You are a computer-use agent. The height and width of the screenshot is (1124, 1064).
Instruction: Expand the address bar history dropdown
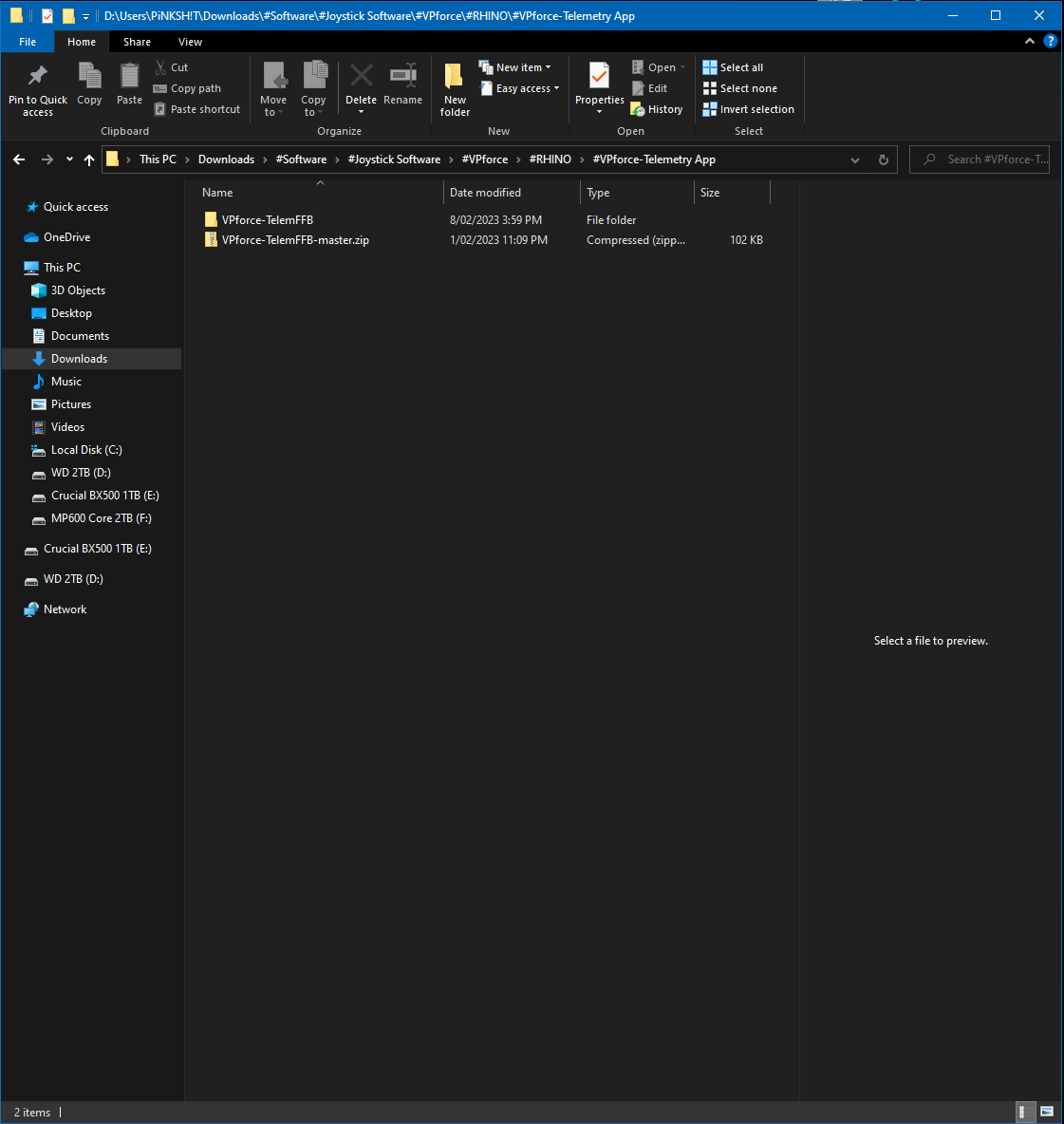pyautogui.click(x=855, y=159)
